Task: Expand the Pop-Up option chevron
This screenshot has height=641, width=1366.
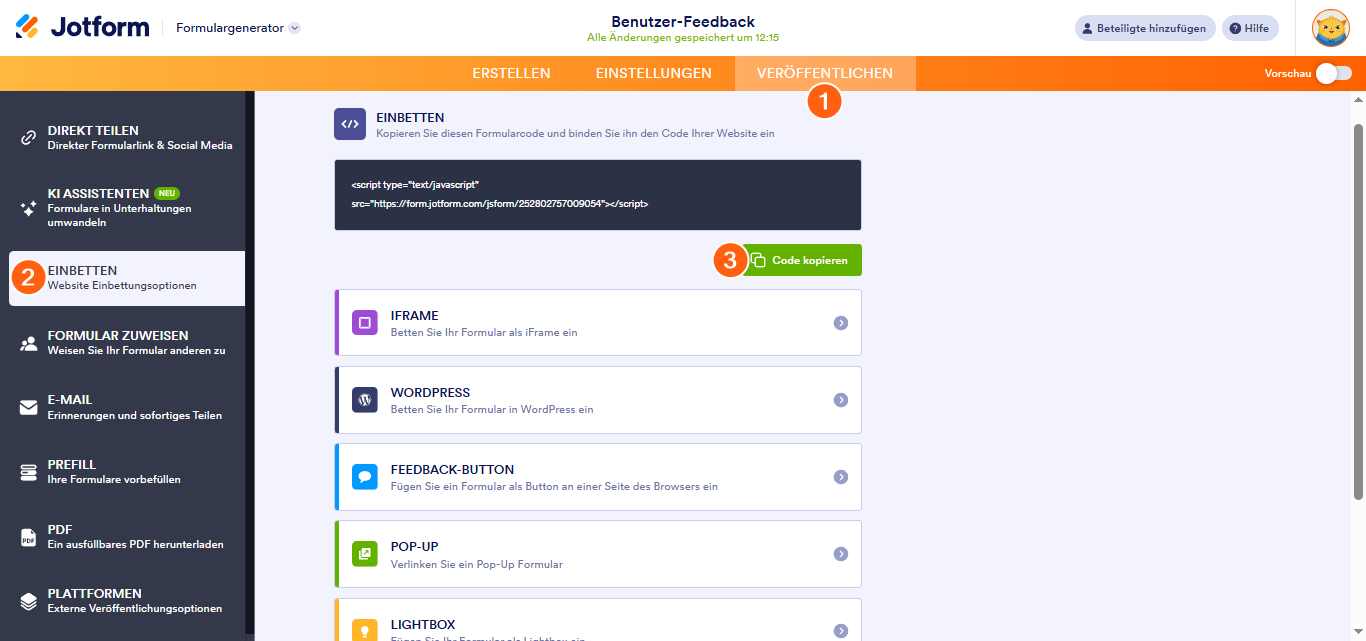Action: click(841, 554)
